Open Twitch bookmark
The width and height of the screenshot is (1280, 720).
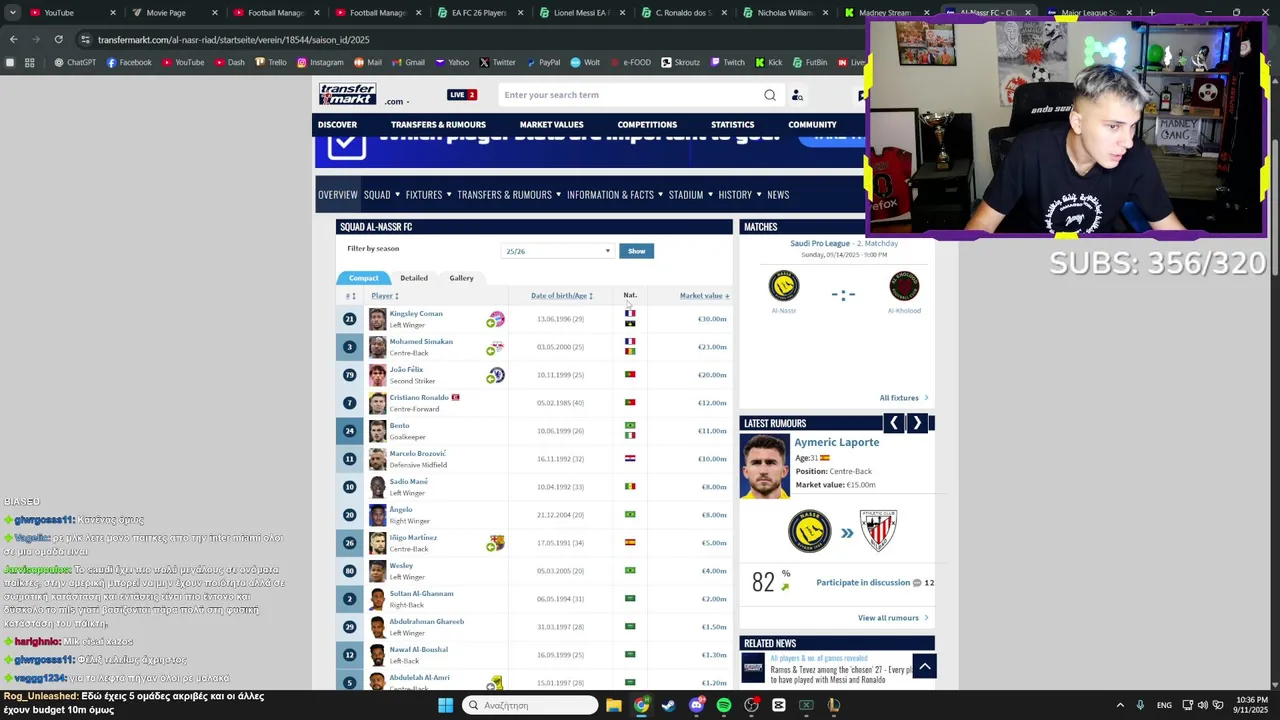pyautogui.click(x=727, y=62)
